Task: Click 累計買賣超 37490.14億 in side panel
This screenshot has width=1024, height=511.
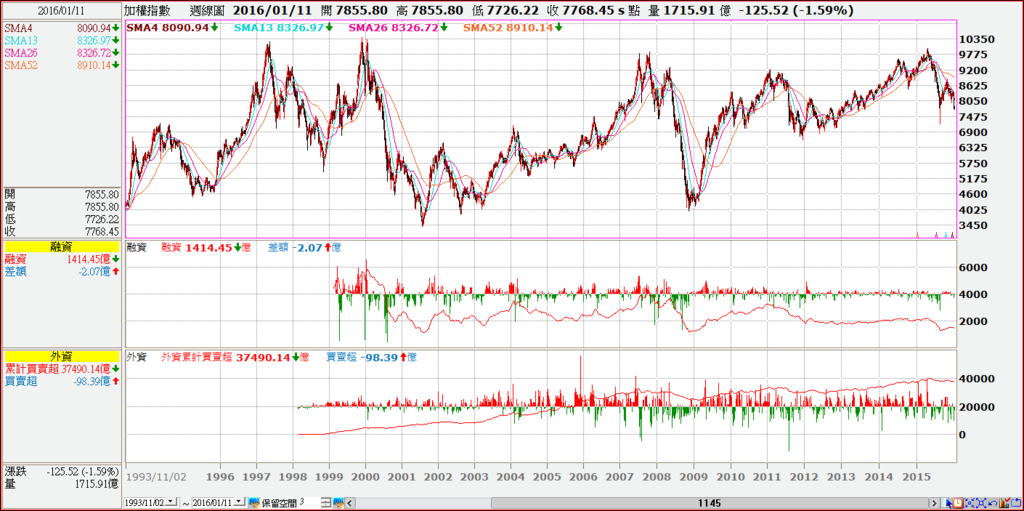Action: (x=60, y=369)
